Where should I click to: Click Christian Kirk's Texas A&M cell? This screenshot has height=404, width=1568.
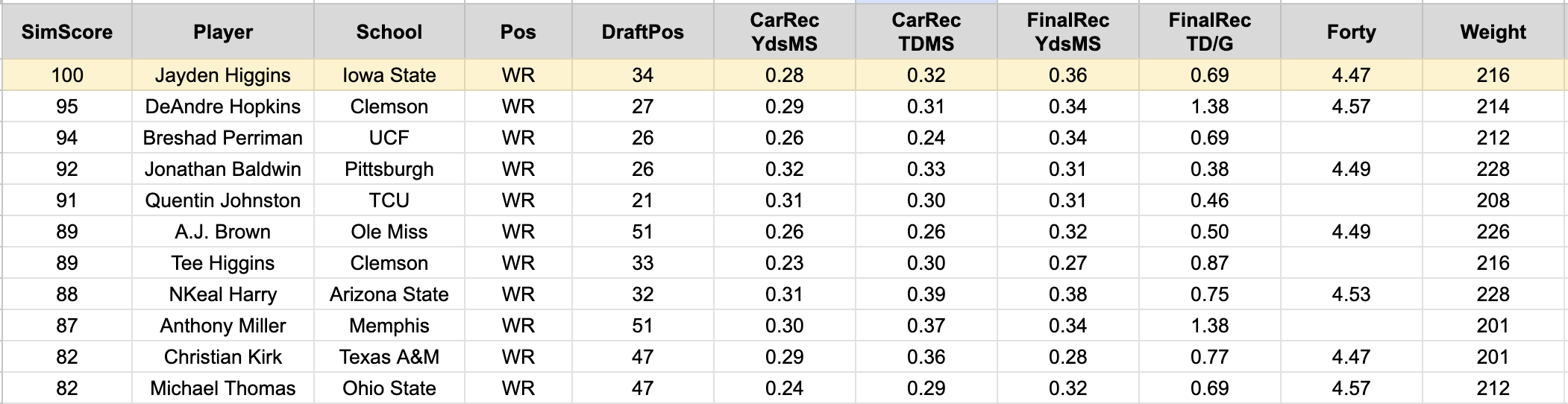point(389,357)
